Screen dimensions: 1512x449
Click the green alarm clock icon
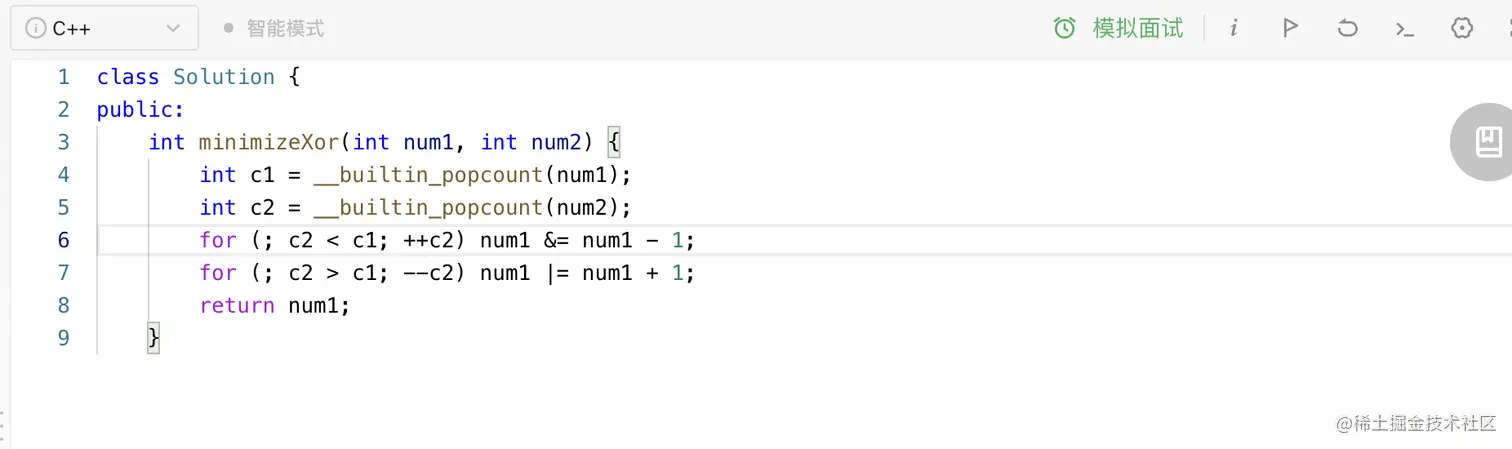click(x=1065, y=28)
